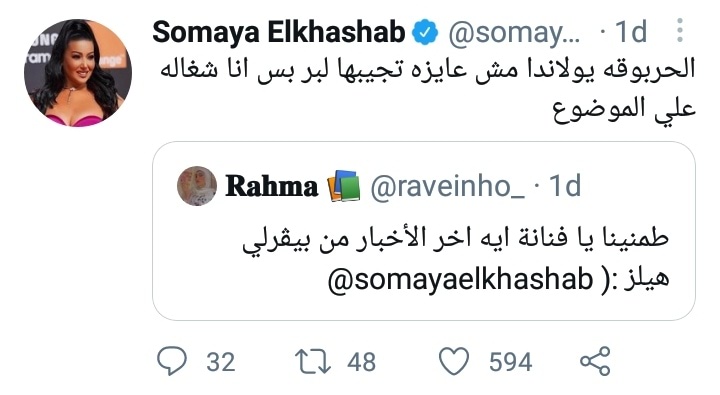The height and width of the screenshot is (395, 720).
Task: Follow the @somayaelkhashab mention in the quoted tweet
Action: [x=461, y=279]
